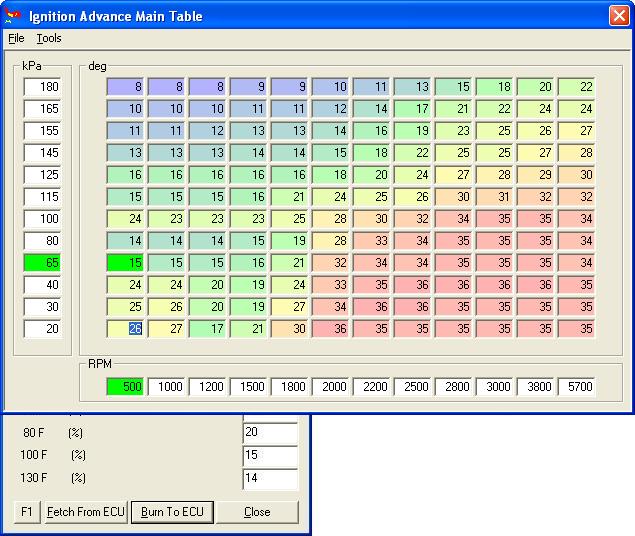The height and width of the screenshot is (536, 635).
Task: Click the Burn To ECU button
Action: pyautogui.click(x=172, y=512)
